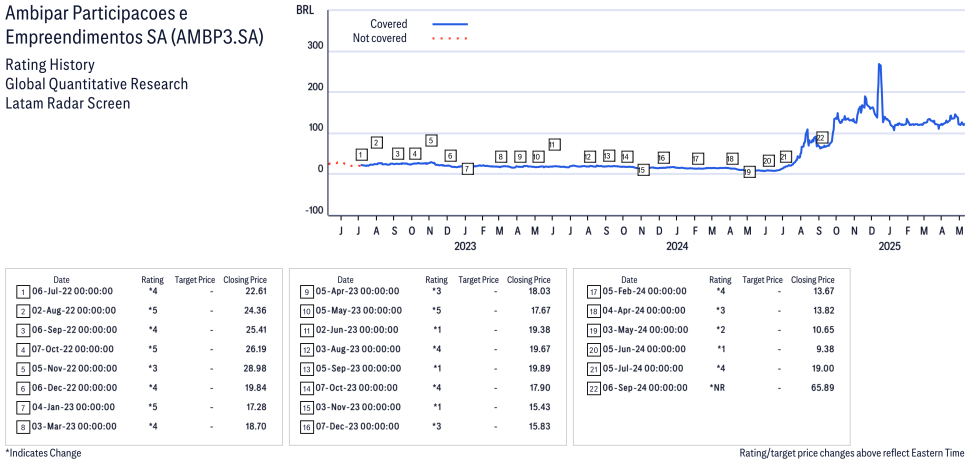
Task: Click the 'BRL' axis unit label
Action: (x=305, y=10)
